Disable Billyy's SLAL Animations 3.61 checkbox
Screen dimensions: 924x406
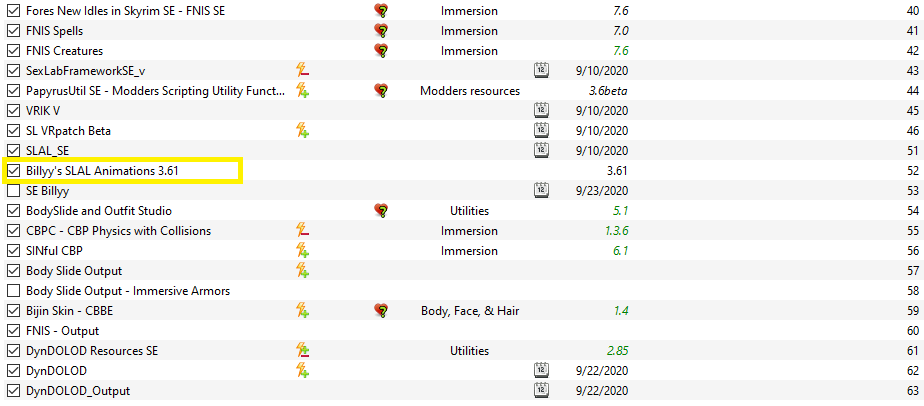[13, 171]
